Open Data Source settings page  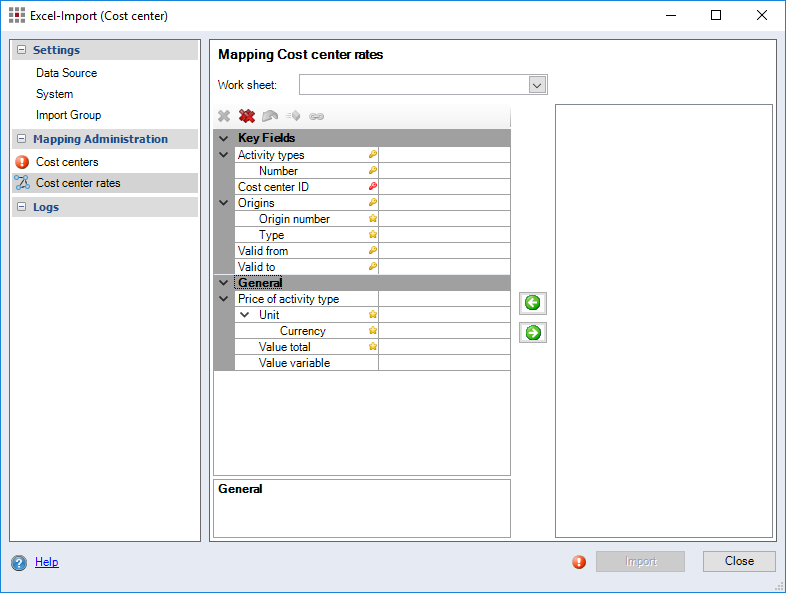[x=66, y=73]
